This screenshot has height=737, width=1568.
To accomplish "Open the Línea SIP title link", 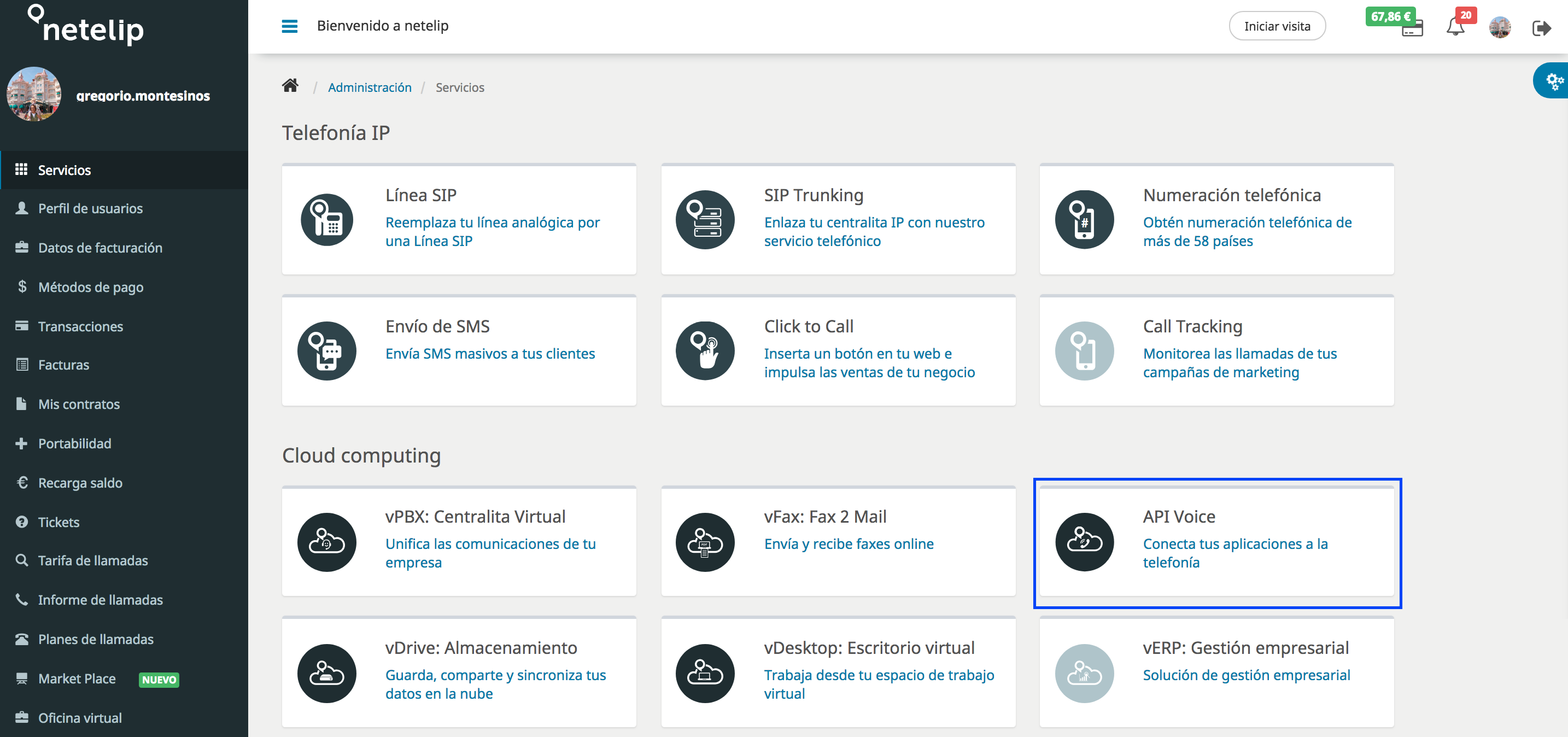I will [x=420, y=195].
